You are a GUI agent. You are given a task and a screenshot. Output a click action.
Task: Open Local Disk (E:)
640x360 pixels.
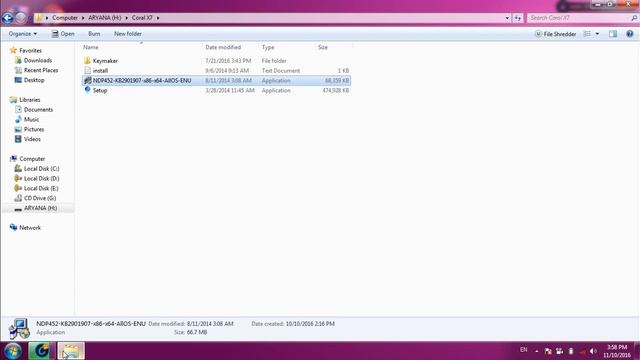coord(41,188)
